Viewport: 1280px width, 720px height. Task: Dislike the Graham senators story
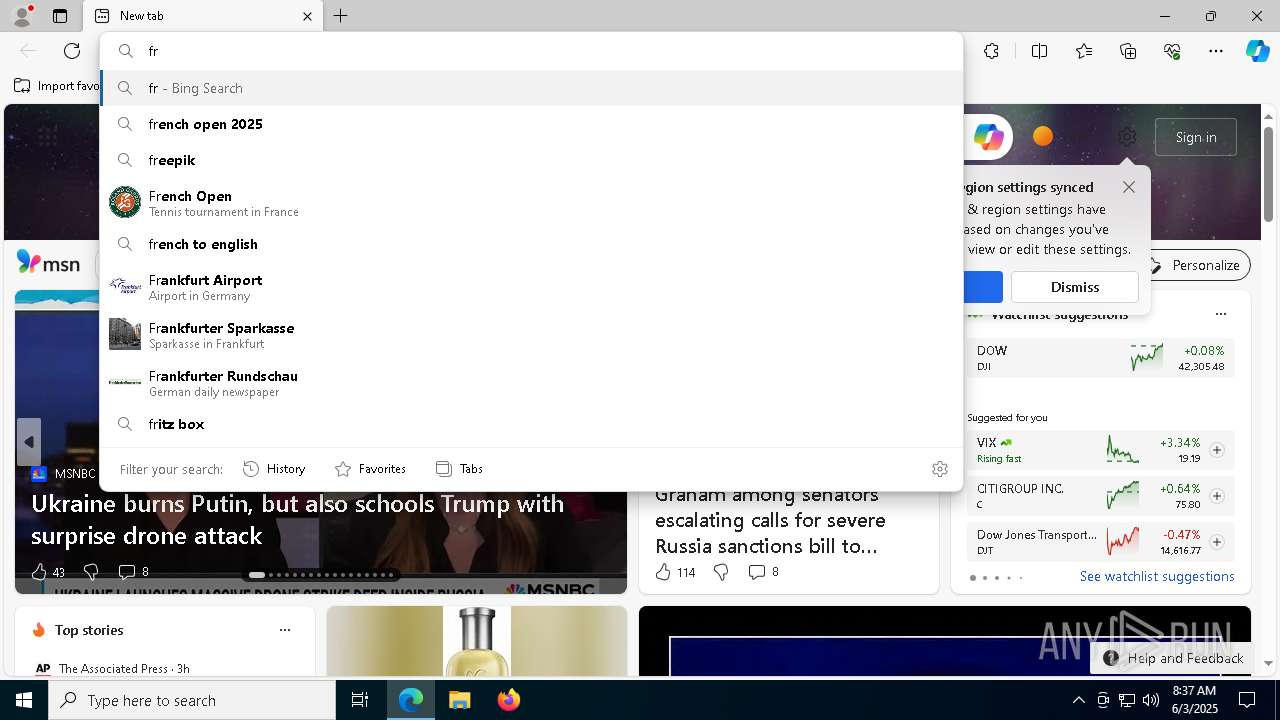(721, 572)
